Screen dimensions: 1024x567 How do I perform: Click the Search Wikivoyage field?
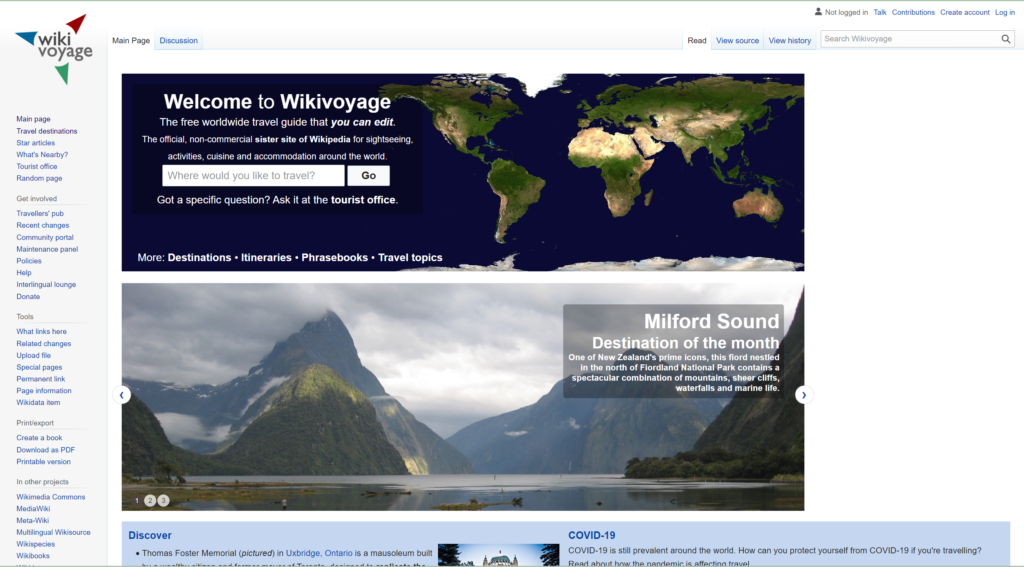point(910,39)
